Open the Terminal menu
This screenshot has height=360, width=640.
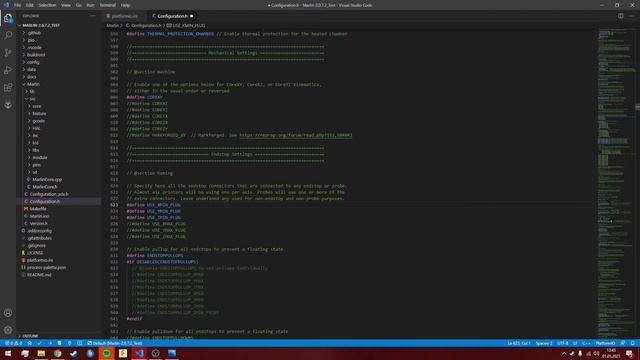pos(108,5)
